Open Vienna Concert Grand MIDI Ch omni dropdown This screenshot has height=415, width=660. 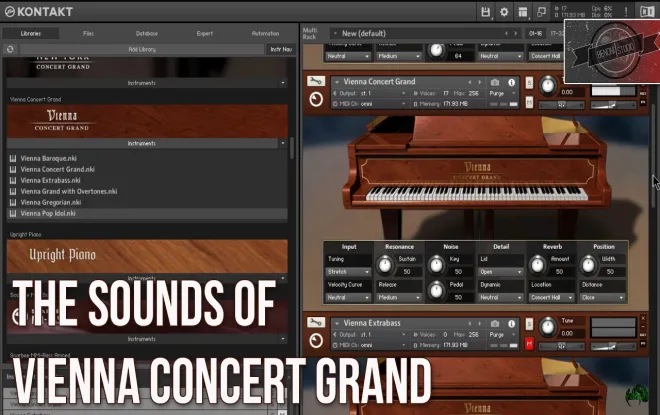[x=370, y=104]
